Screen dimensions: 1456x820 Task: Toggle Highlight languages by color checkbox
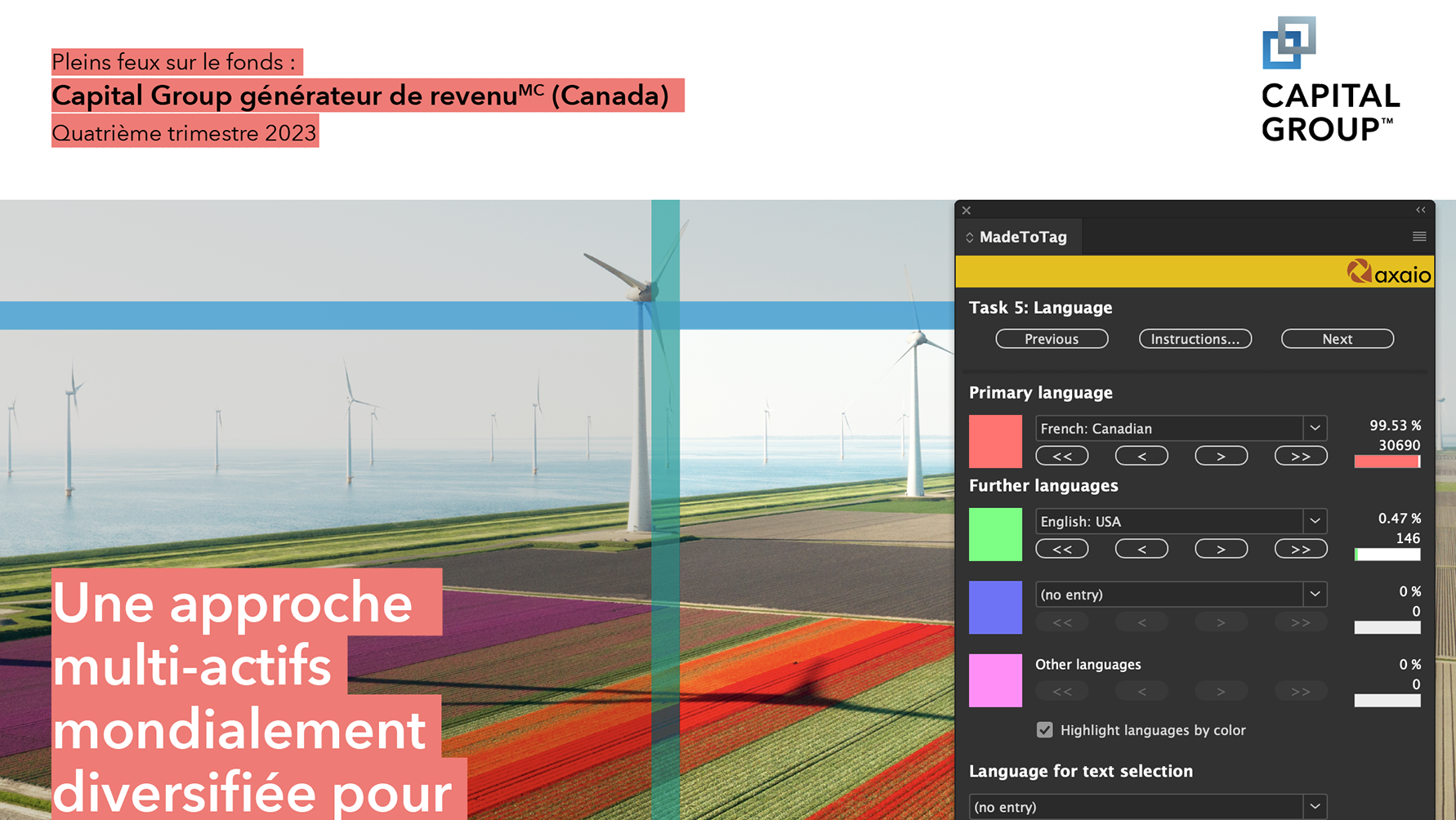tap(1045, 730)
